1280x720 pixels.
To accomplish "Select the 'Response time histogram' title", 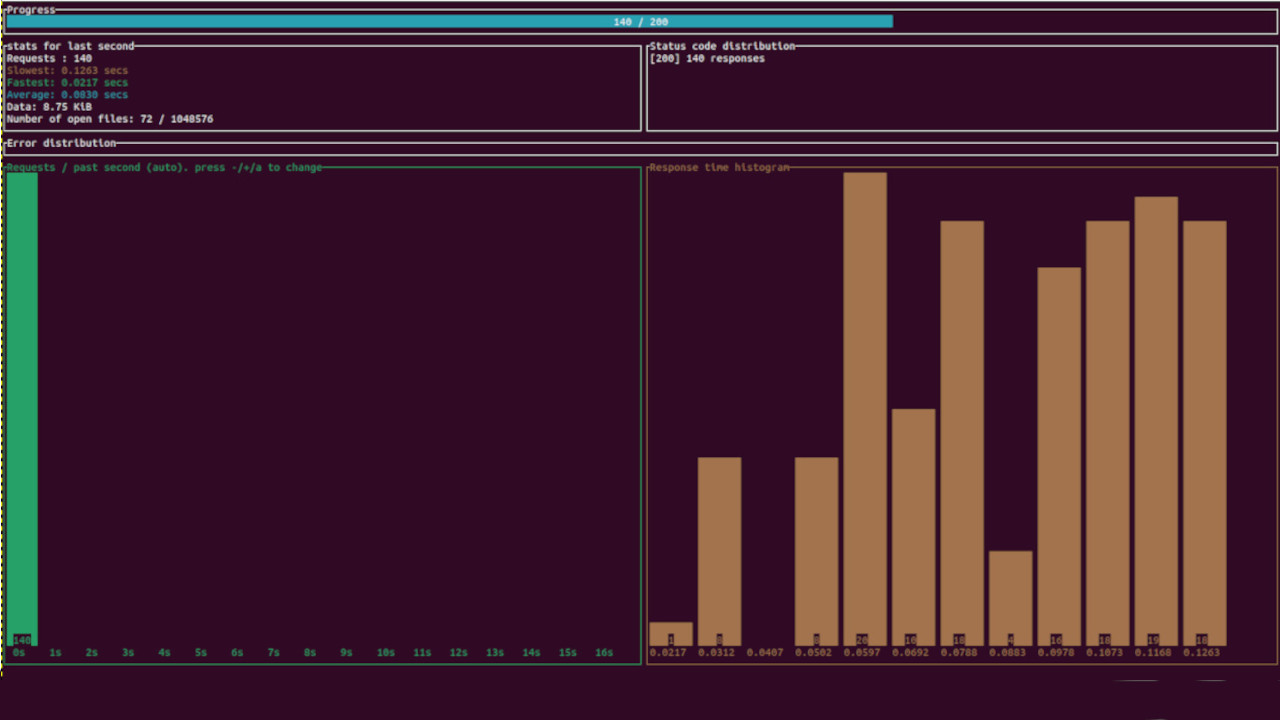I will pos(719,167).
